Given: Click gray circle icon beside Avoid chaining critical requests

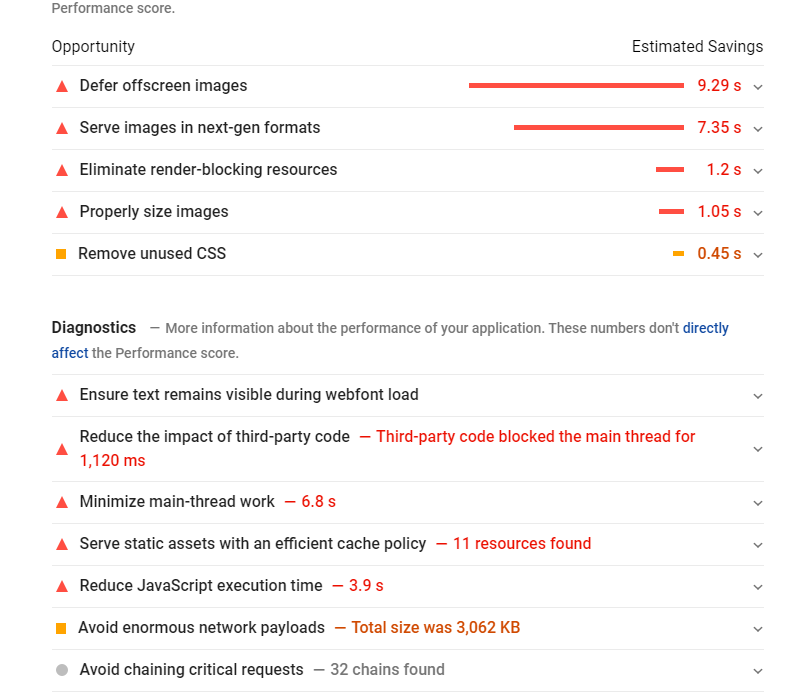Looking at the screenshot, I should [x=62, y=670].
